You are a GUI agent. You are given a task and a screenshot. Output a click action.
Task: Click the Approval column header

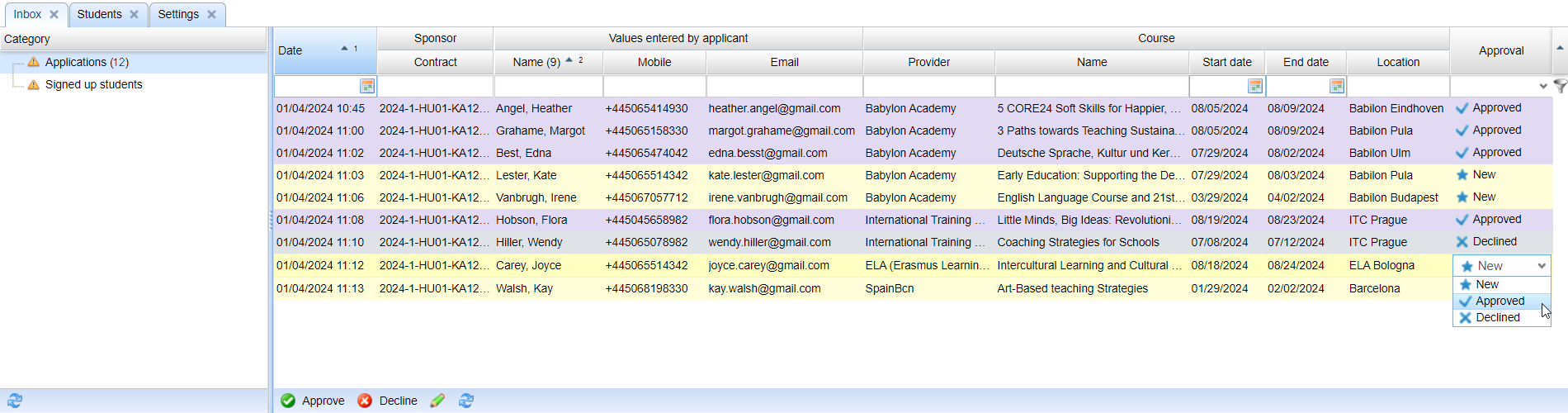(1501, 50)
